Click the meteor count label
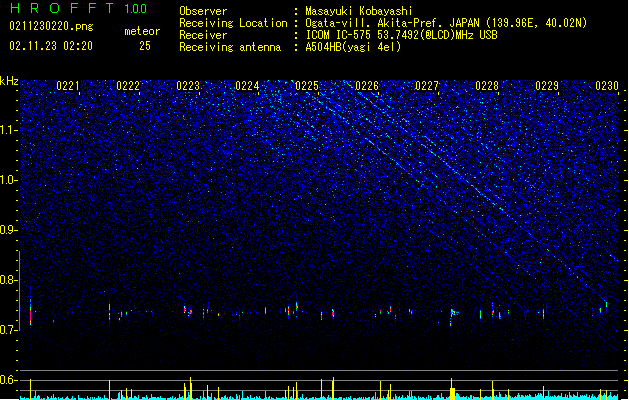This screenshot has height=400, width=629. tap(142, 31)
